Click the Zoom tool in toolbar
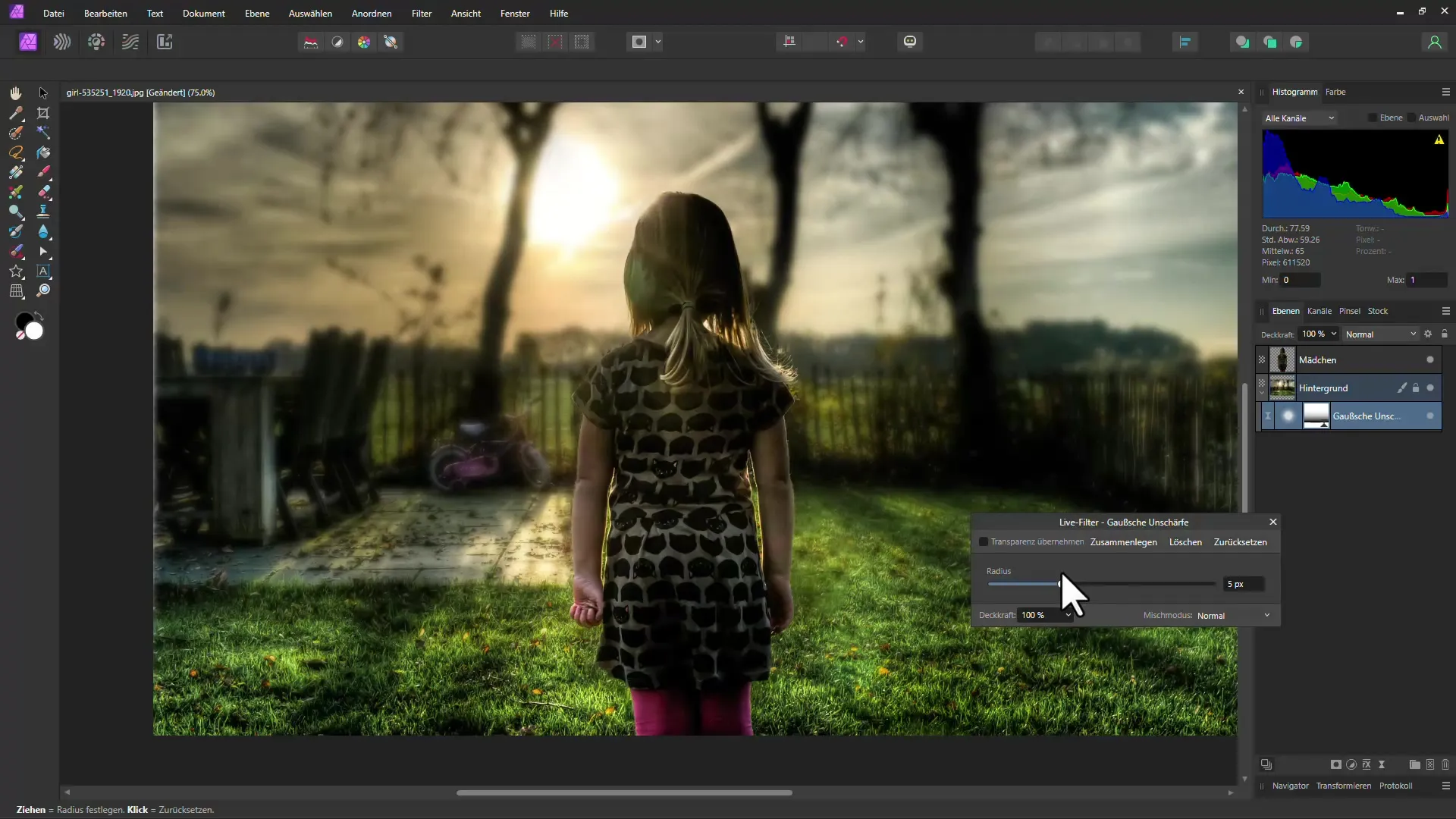Screen dimensions: 1456x819 pyautogui.click(x=44, y=290)
